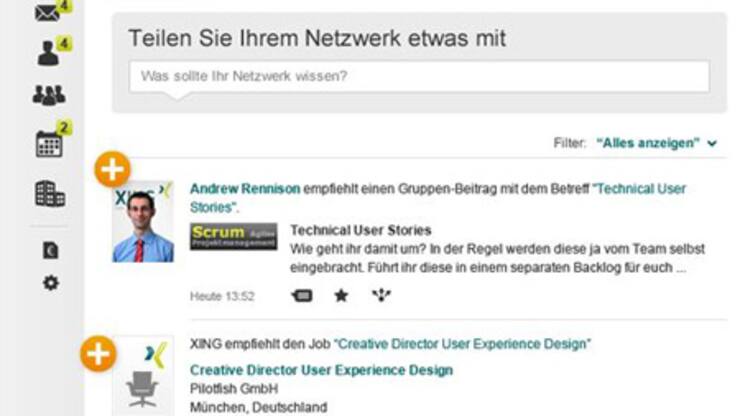Click the comment icon under Technical User Stories
The image size is (740, 416).
(x=301, y=296)
